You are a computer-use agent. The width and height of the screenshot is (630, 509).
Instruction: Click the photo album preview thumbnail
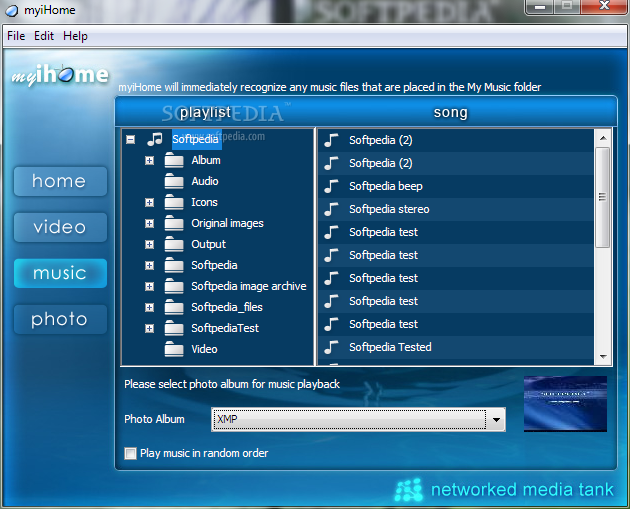(x=565, y=404)
